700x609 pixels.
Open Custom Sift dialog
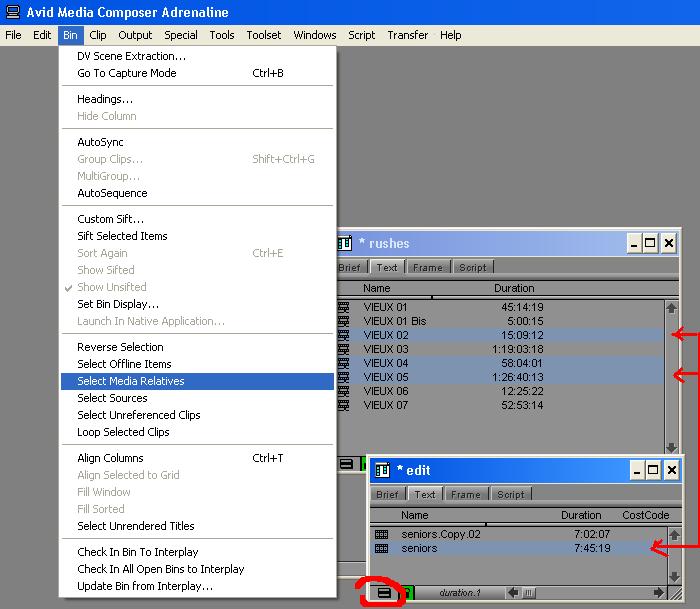[x=197, y=219]
